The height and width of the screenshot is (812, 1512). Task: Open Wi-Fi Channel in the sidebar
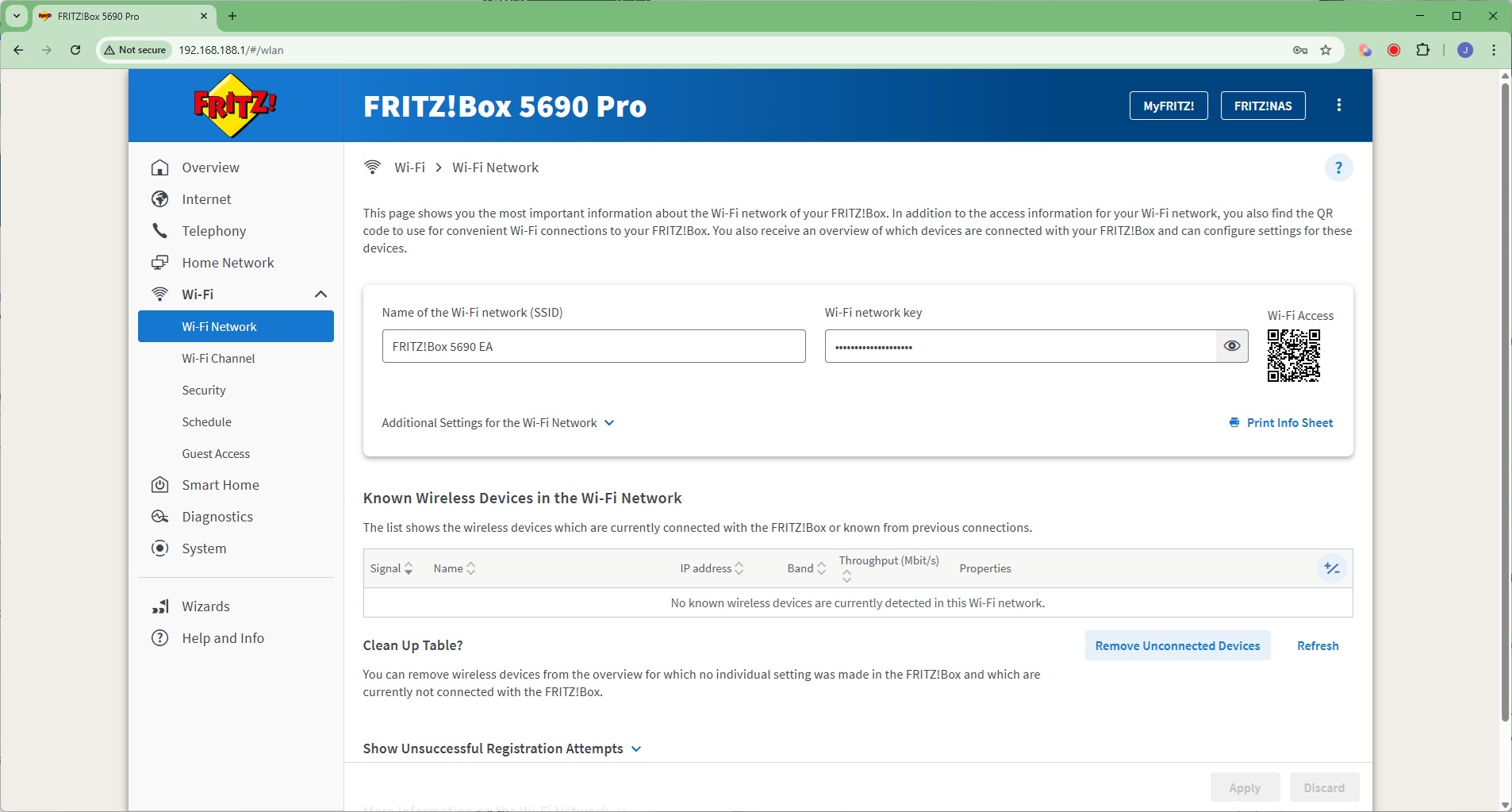pyautogui.click(x=218, y=359)
